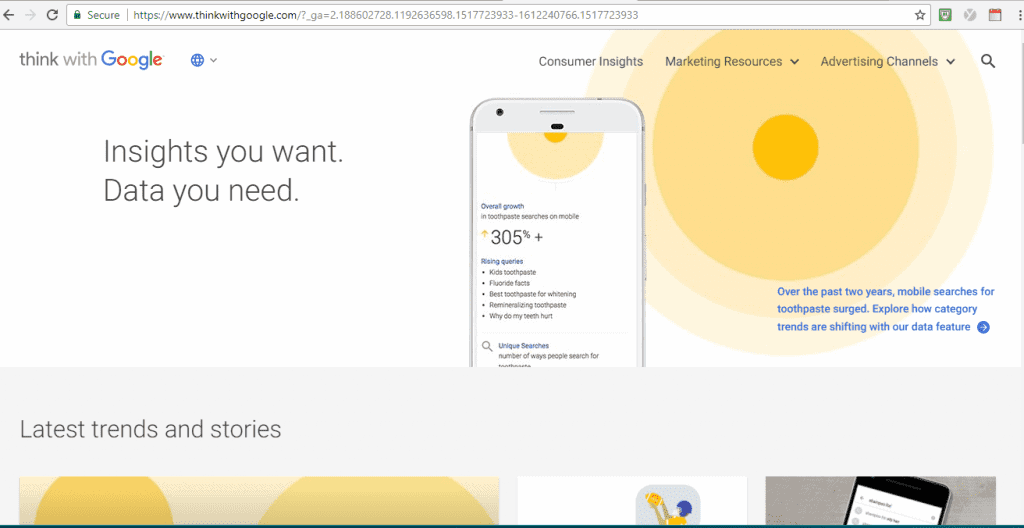
Task: Click 'Rising queries' label
Action: point(502,261)
